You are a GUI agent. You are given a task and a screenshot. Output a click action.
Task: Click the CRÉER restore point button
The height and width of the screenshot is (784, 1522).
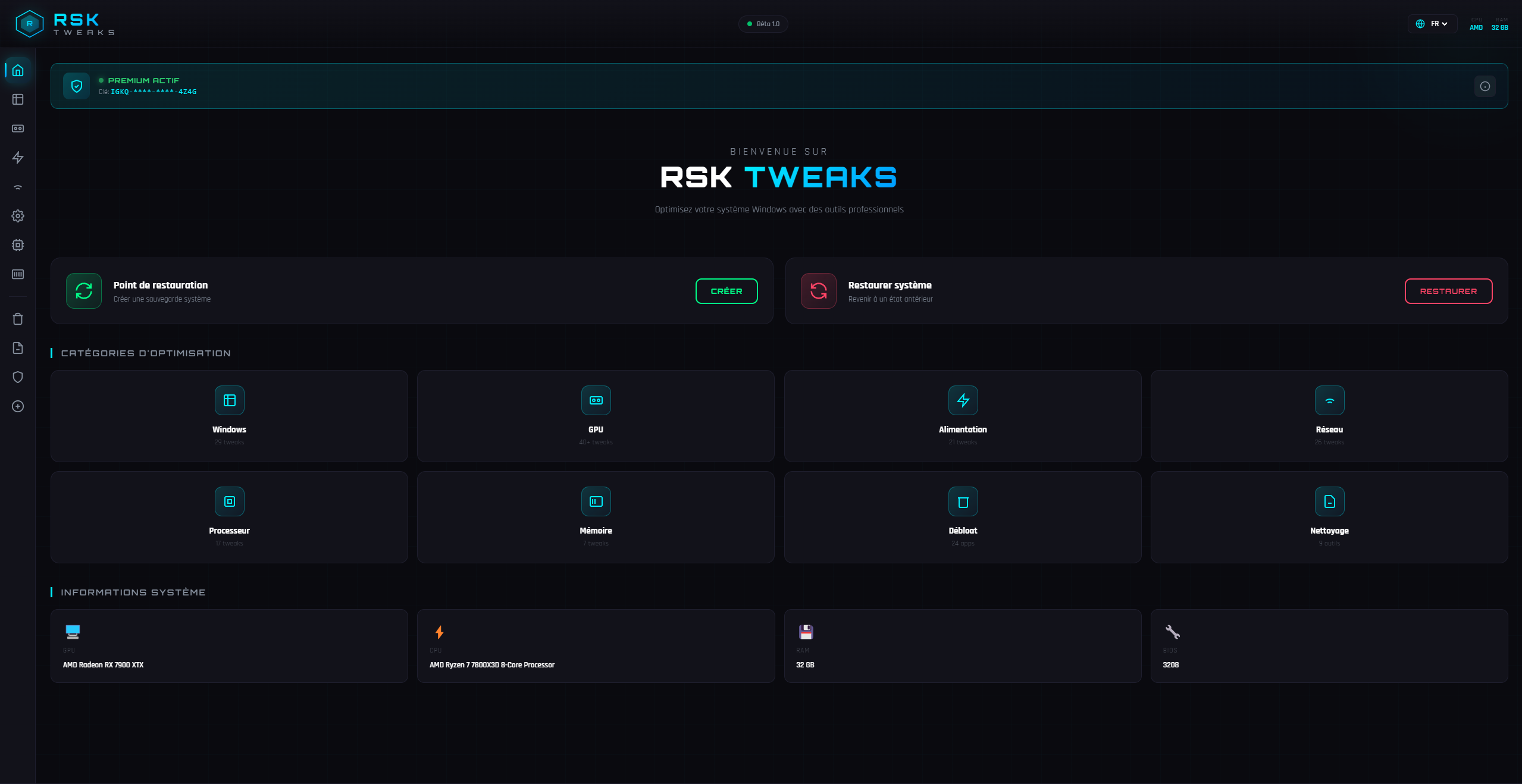point(726,291)
